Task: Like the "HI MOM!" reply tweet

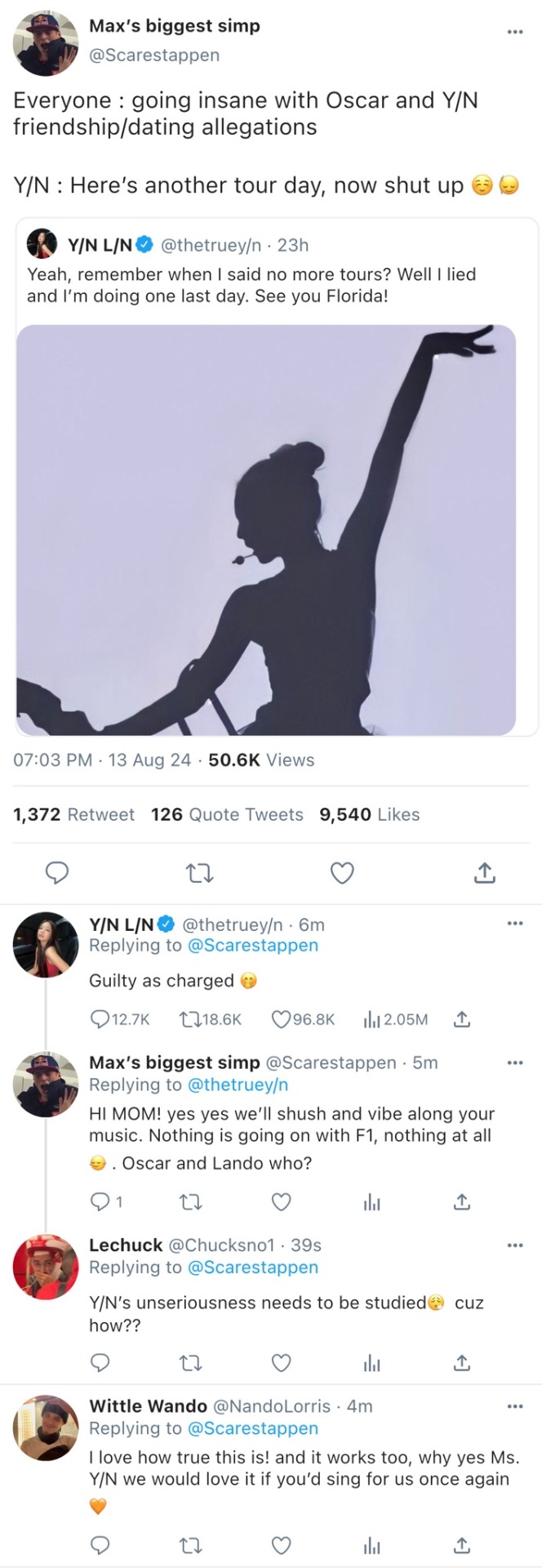Action: coord(281,1201)
